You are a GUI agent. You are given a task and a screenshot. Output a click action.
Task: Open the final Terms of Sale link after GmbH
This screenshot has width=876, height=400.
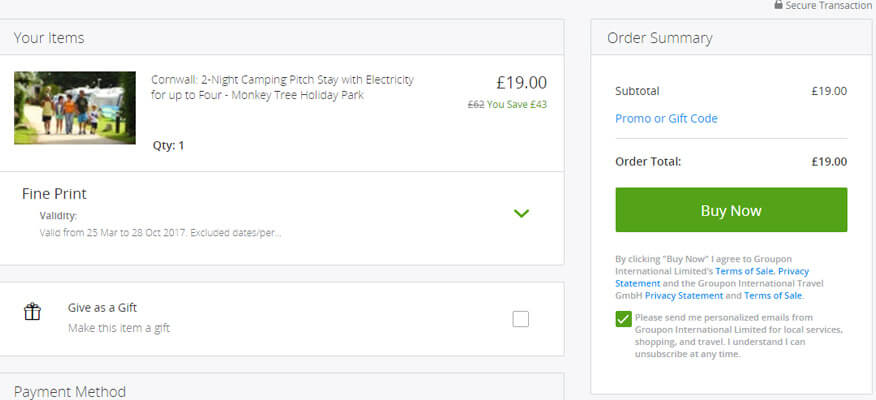coord(773,296)
